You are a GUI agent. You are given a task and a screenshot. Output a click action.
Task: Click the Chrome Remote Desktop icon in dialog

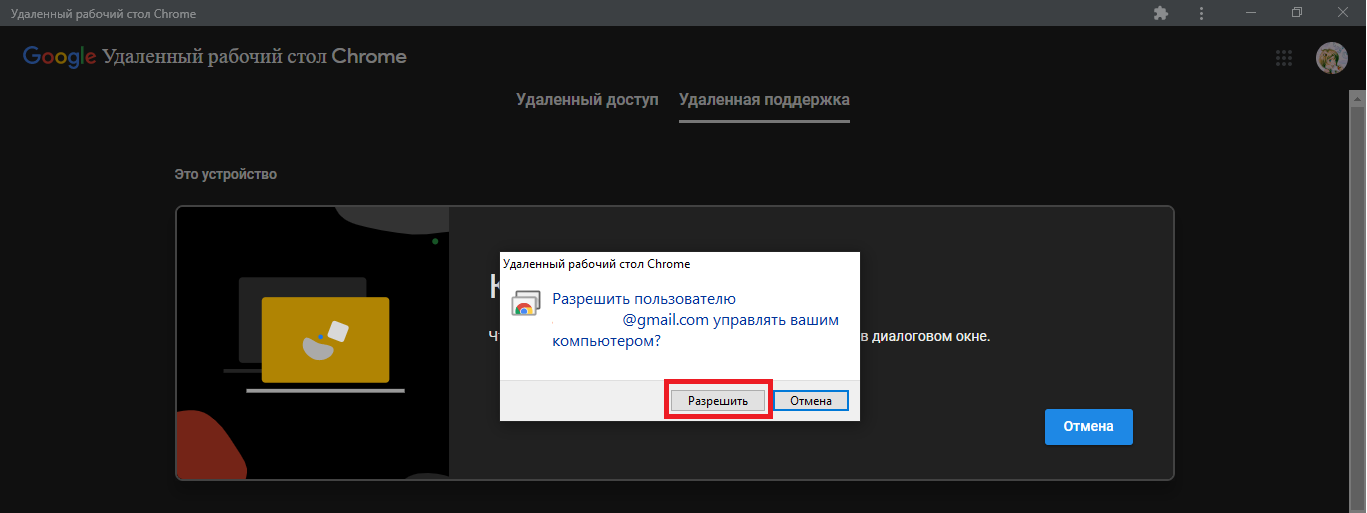point(526,303)
